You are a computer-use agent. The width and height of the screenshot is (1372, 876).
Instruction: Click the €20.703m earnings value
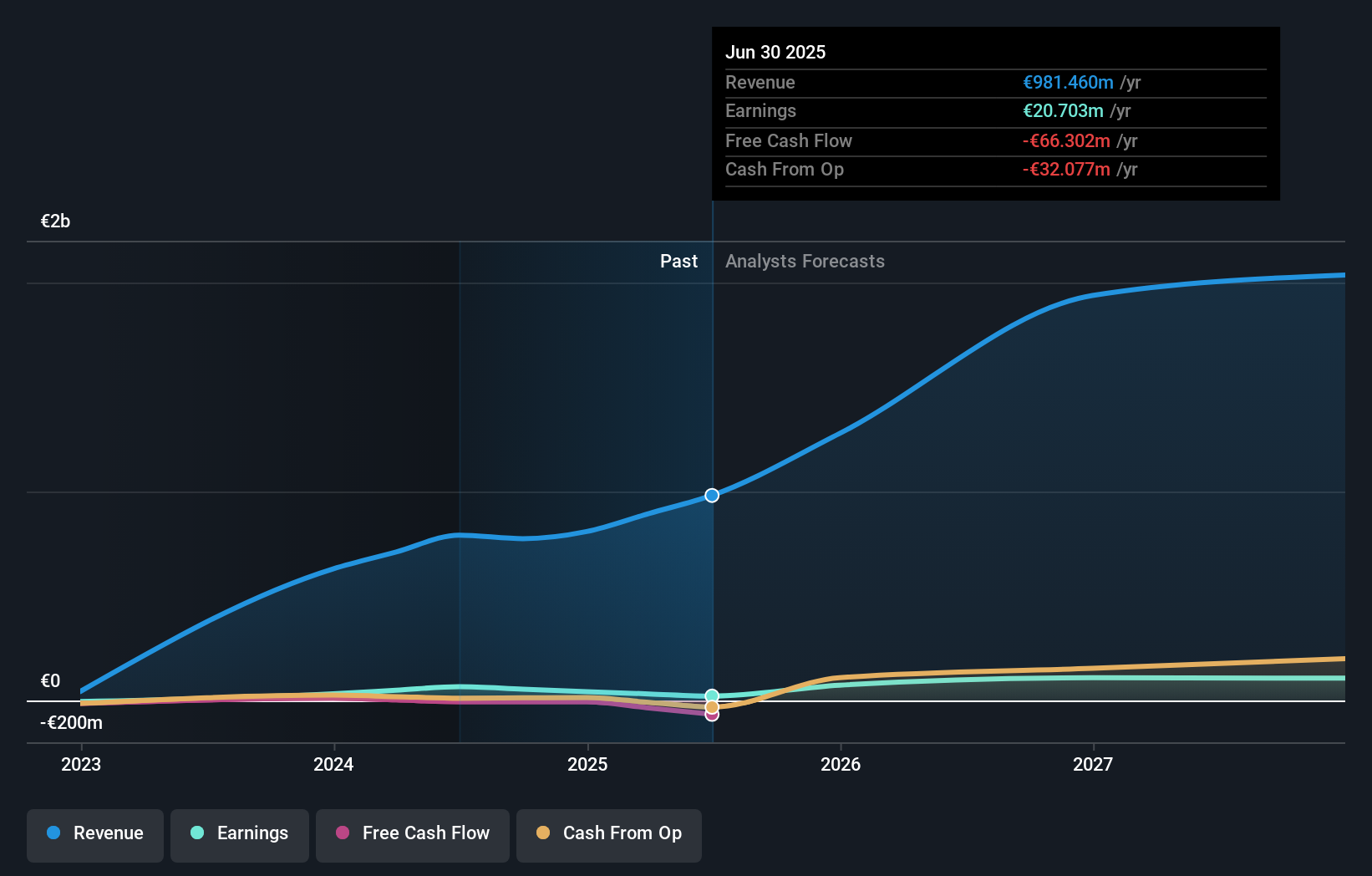pos(1063,110)
